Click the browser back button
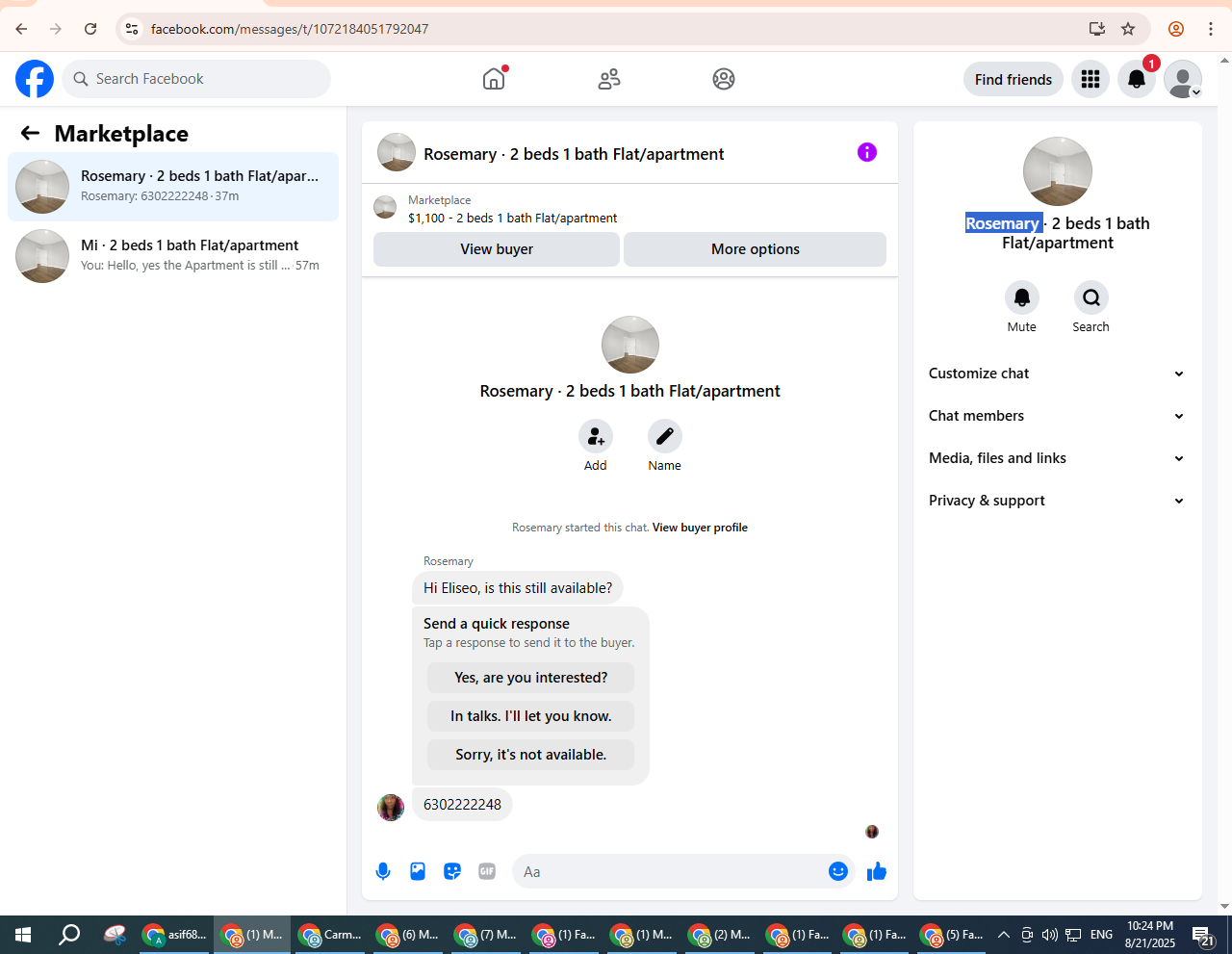The height and width of the screenshot is (954, 1232). (21, 29)
